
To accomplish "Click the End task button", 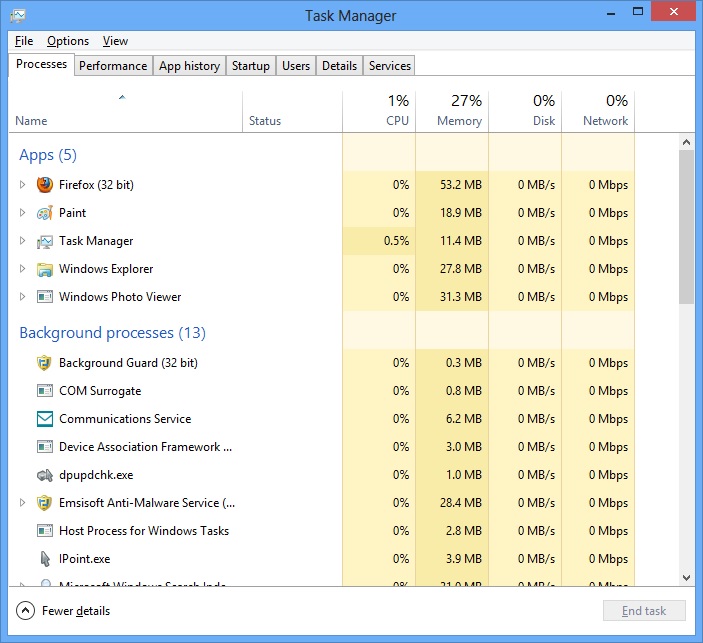I will click(644, 611).
